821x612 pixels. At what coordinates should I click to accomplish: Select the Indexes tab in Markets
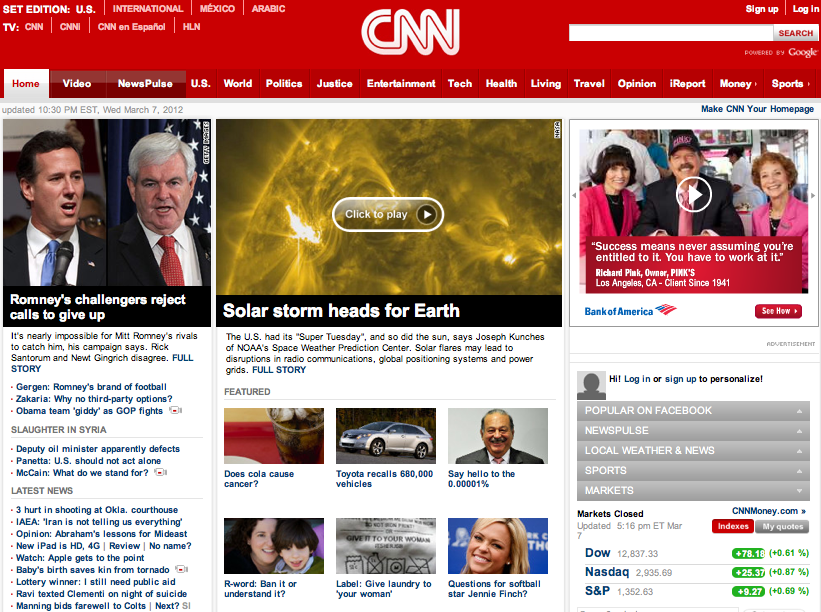pyautogui.click(x=733, y=526)
